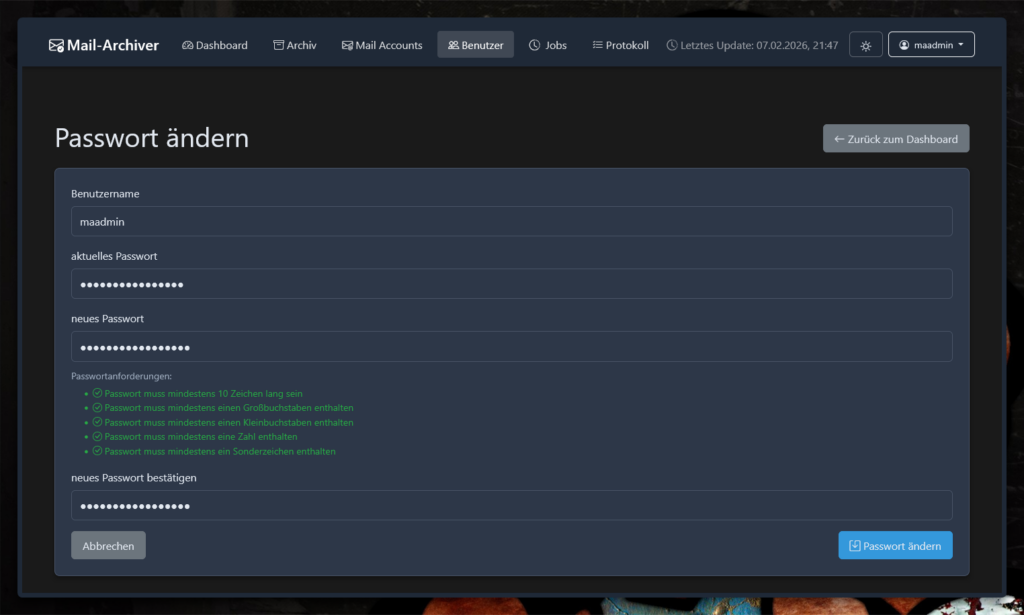Click the checkmark icon for 10 Zeichen requirement
1024x615 pixels.
tap(98, 393)
